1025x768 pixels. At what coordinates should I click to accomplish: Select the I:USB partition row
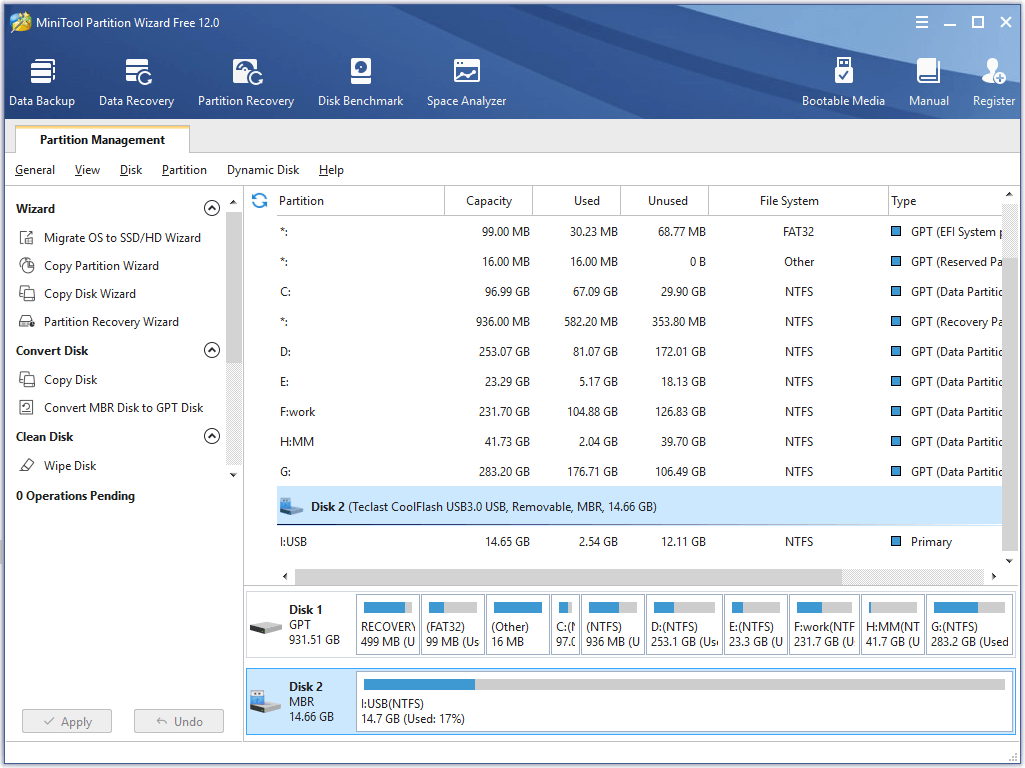coord(639,542)
